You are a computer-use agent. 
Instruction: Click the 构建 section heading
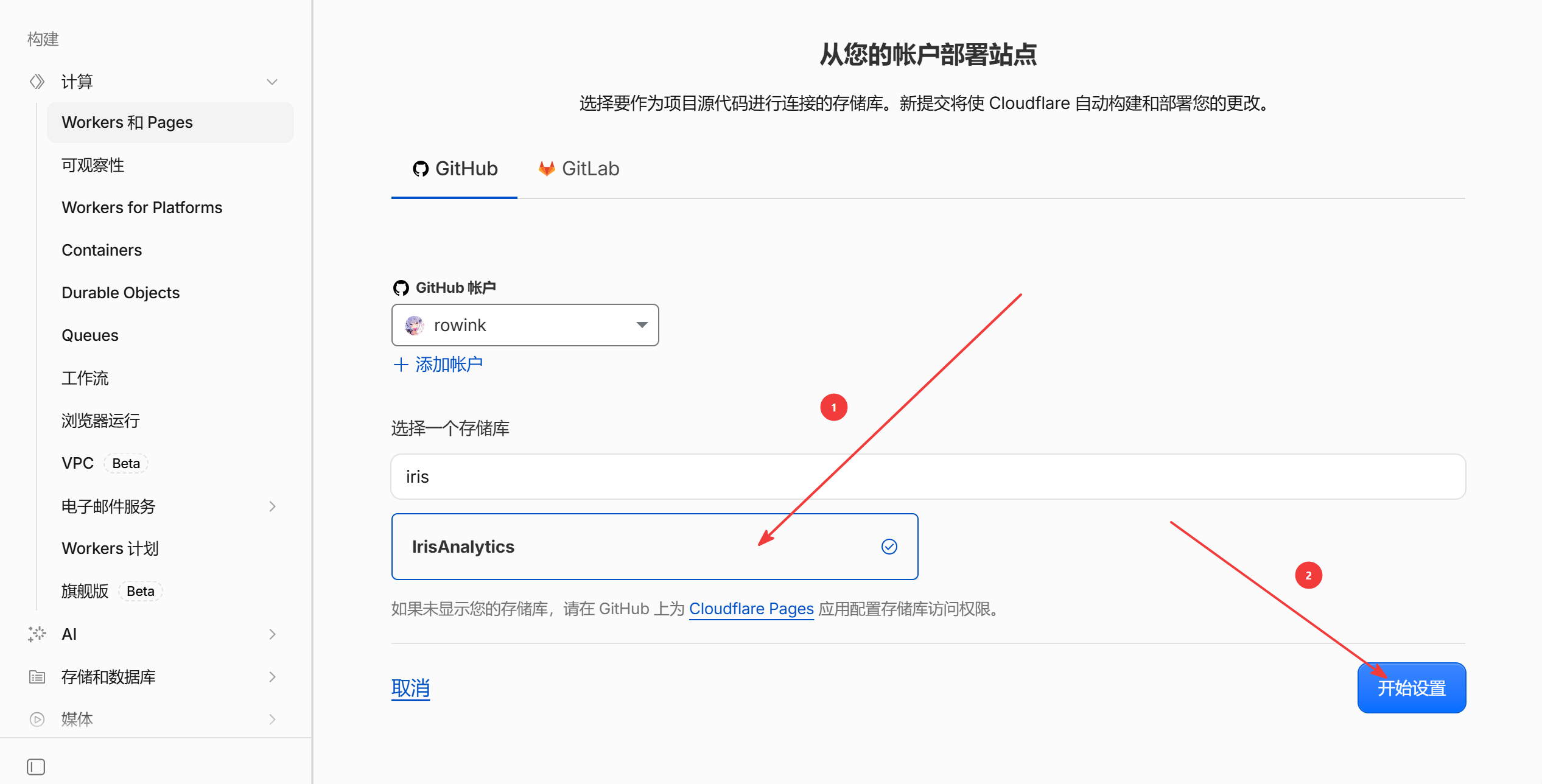(43, 40)
